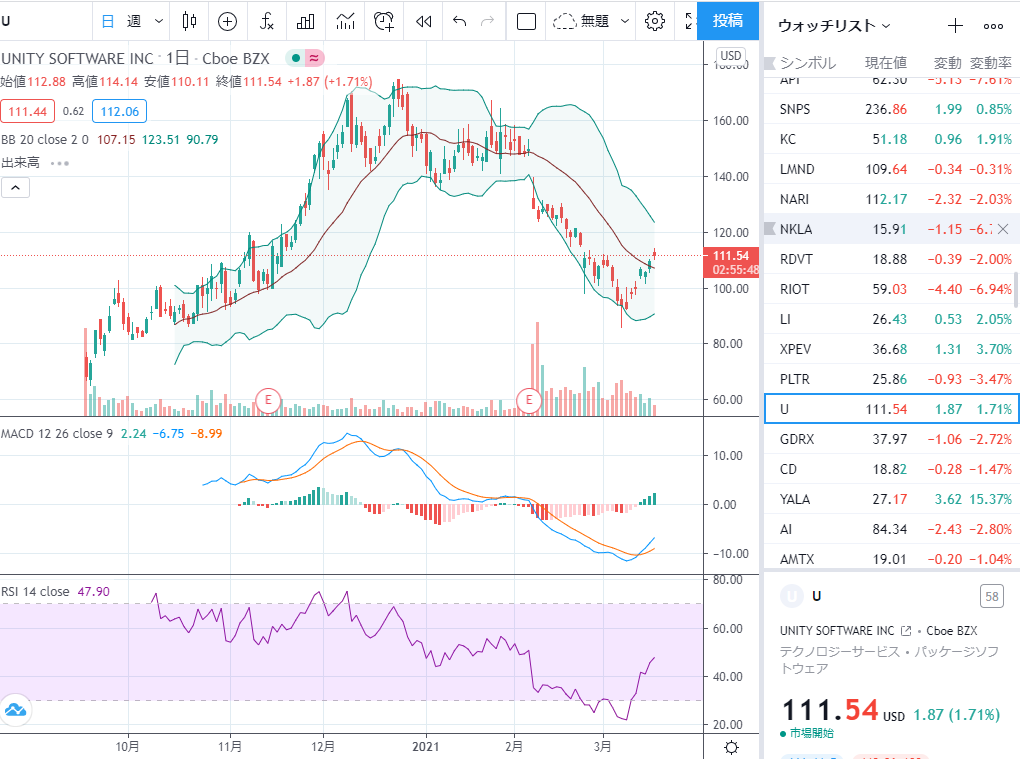Click the red sell price 111.44

click(27, 111)
